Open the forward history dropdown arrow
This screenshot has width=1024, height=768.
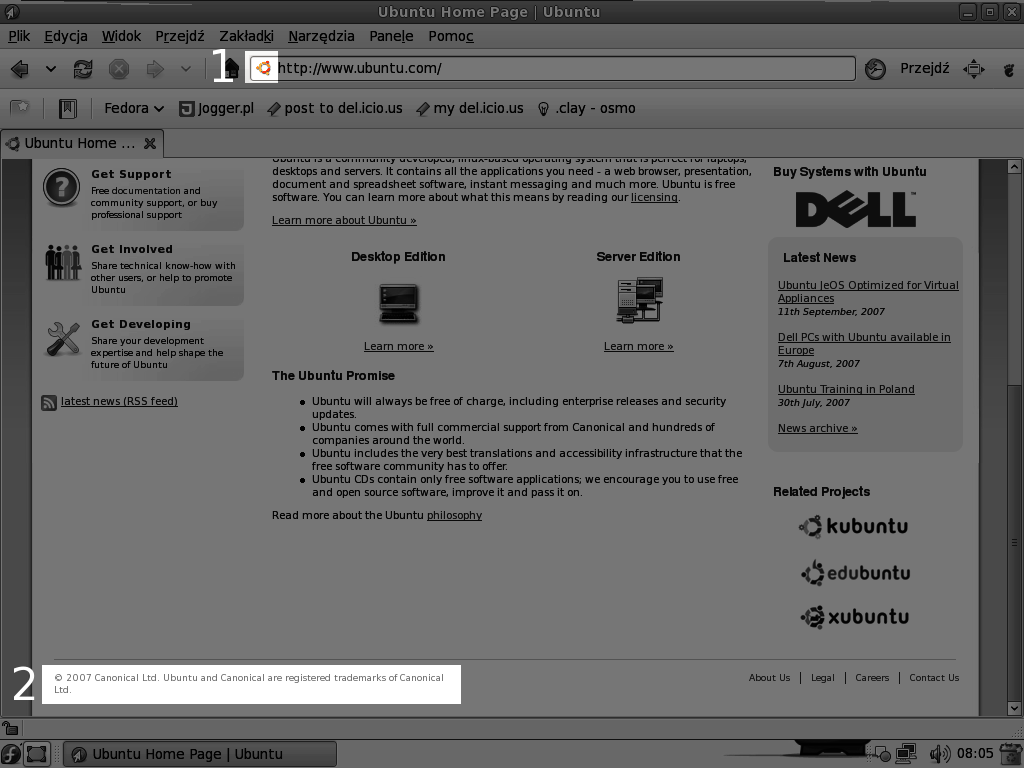coord(185,69)
